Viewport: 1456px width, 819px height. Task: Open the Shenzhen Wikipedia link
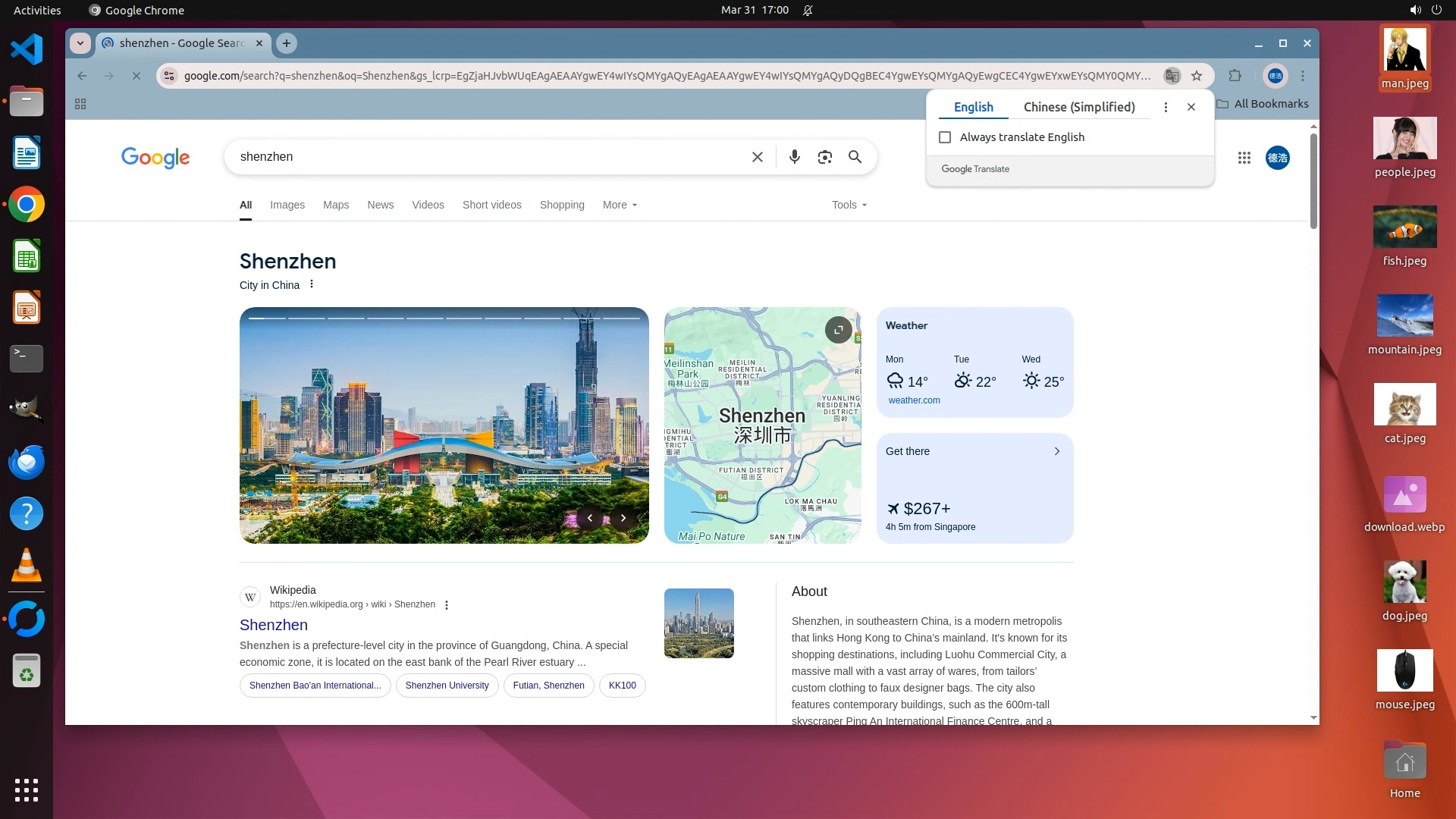[274, 625]
